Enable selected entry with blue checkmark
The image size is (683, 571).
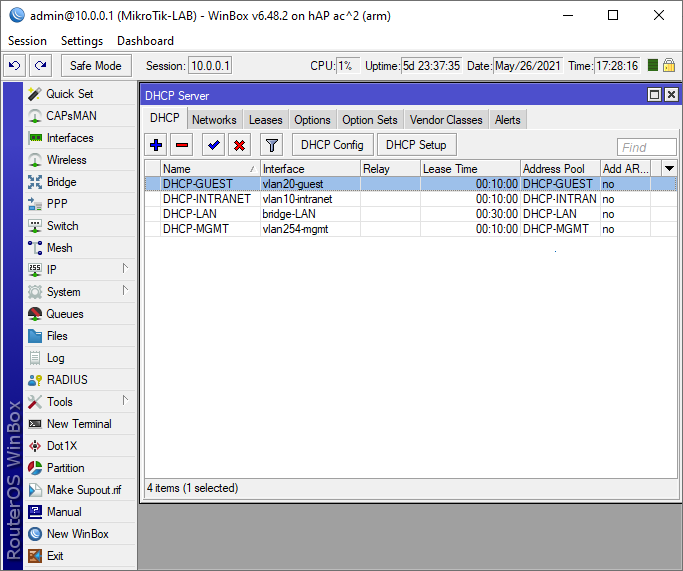(x=213, y=145)
